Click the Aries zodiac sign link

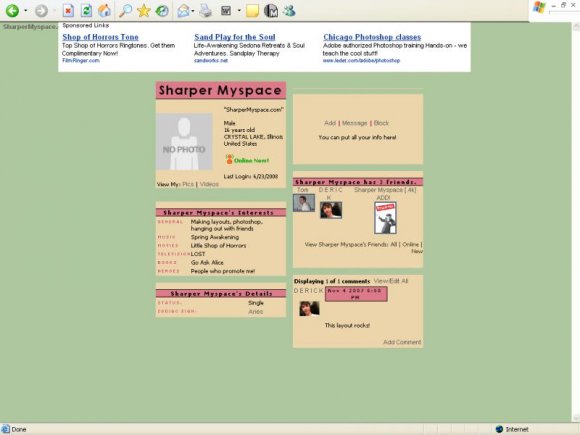(256, 312)
